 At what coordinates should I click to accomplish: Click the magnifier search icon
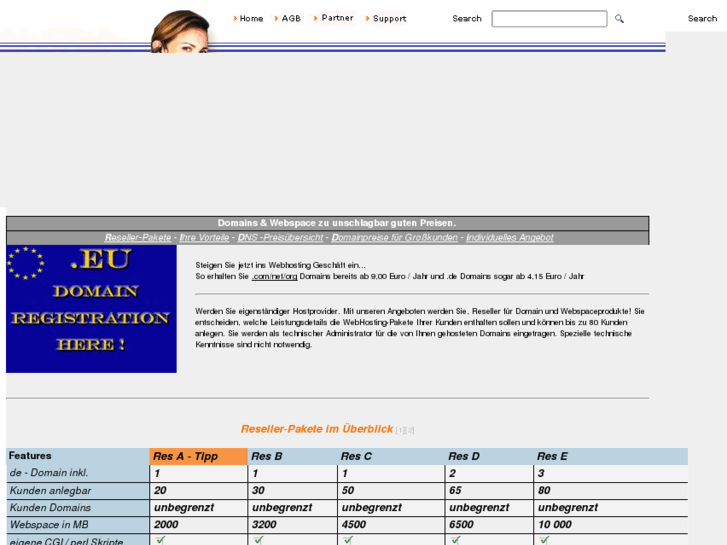pos(619,19)
